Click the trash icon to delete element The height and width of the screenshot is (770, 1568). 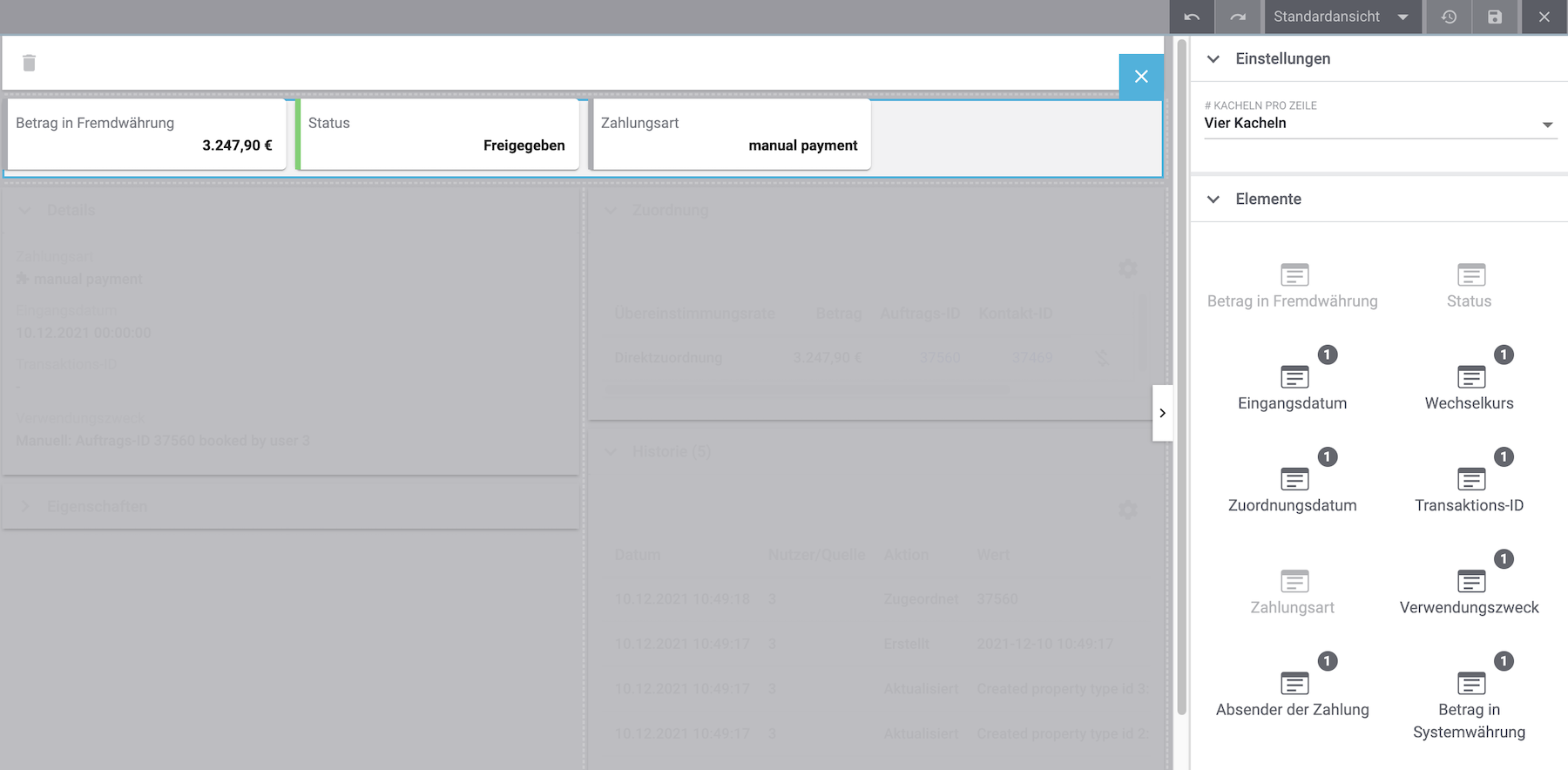click(29, 63)
